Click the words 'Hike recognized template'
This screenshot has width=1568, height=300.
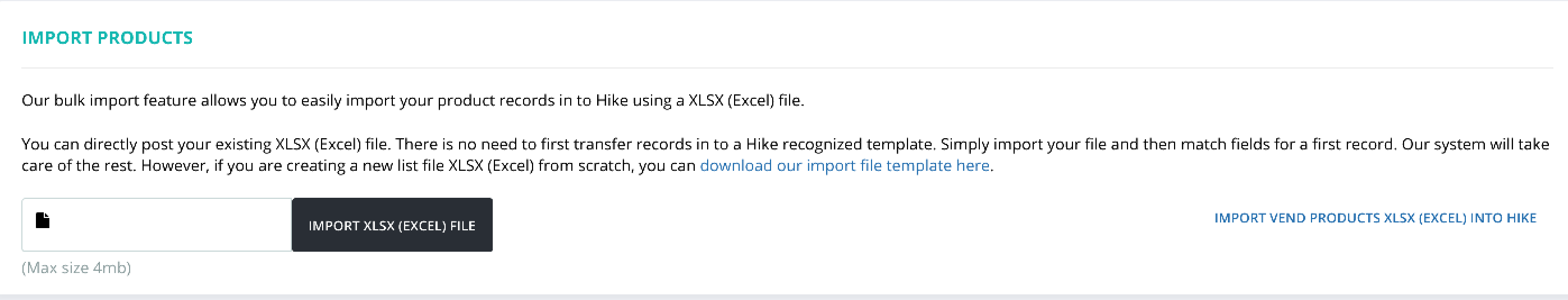coord(840,144)
